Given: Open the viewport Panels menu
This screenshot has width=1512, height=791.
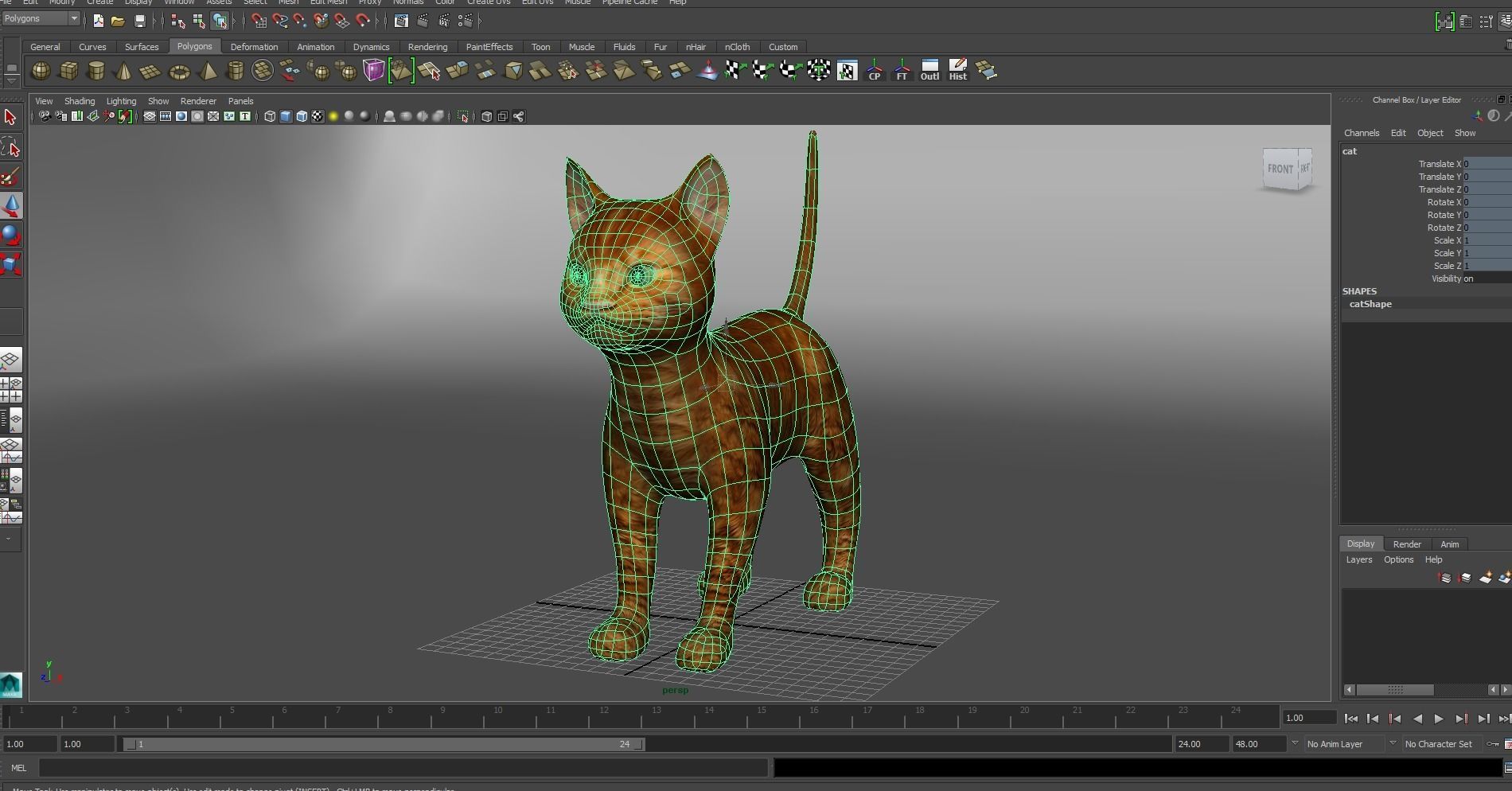Looking at the screenshot, I should click(240, 101).
